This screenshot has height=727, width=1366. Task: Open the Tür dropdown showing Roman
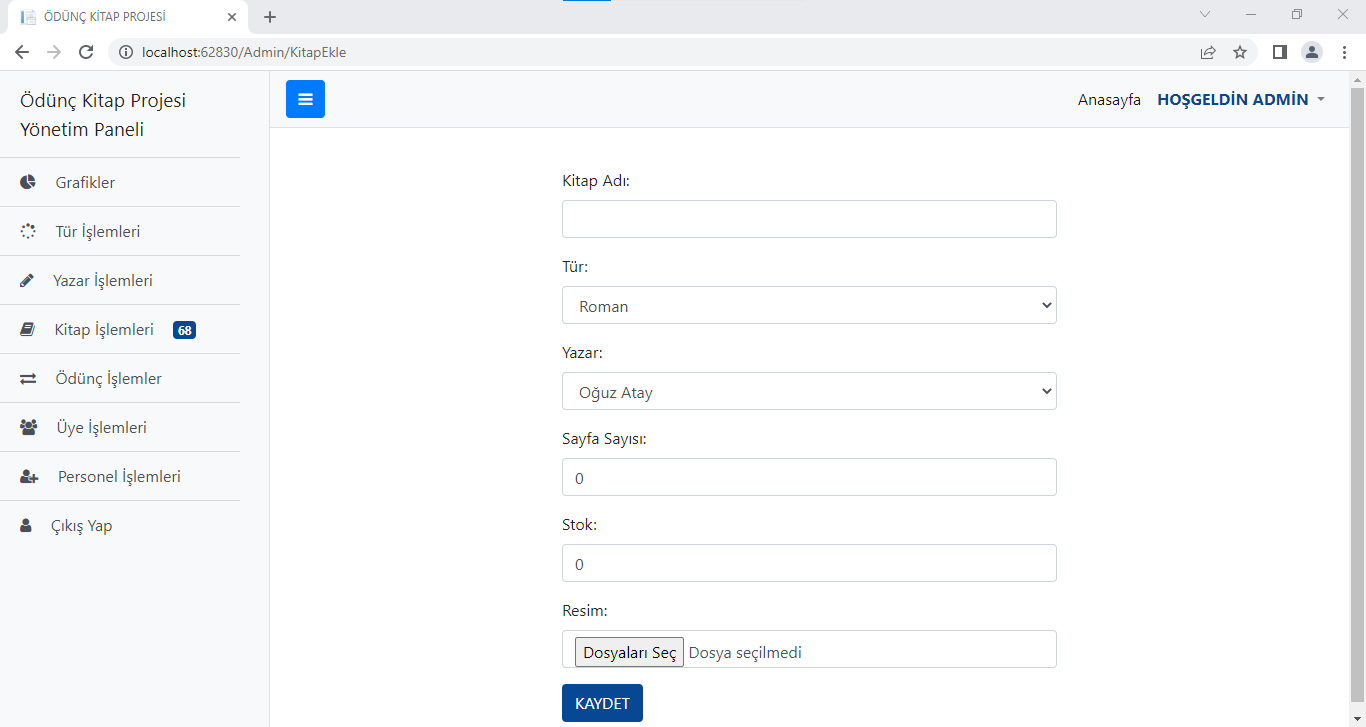pos(809,305)
